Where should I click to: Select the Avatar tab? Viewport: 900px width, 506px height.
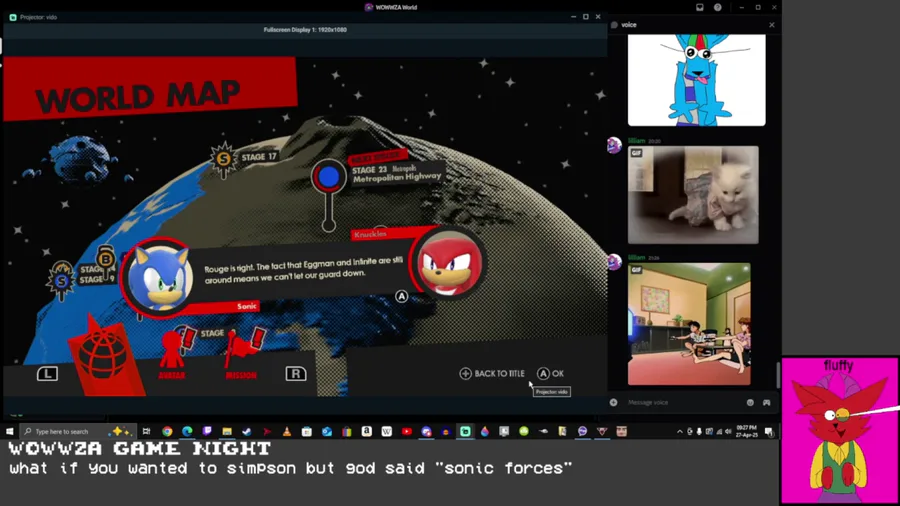coord(172,356)
